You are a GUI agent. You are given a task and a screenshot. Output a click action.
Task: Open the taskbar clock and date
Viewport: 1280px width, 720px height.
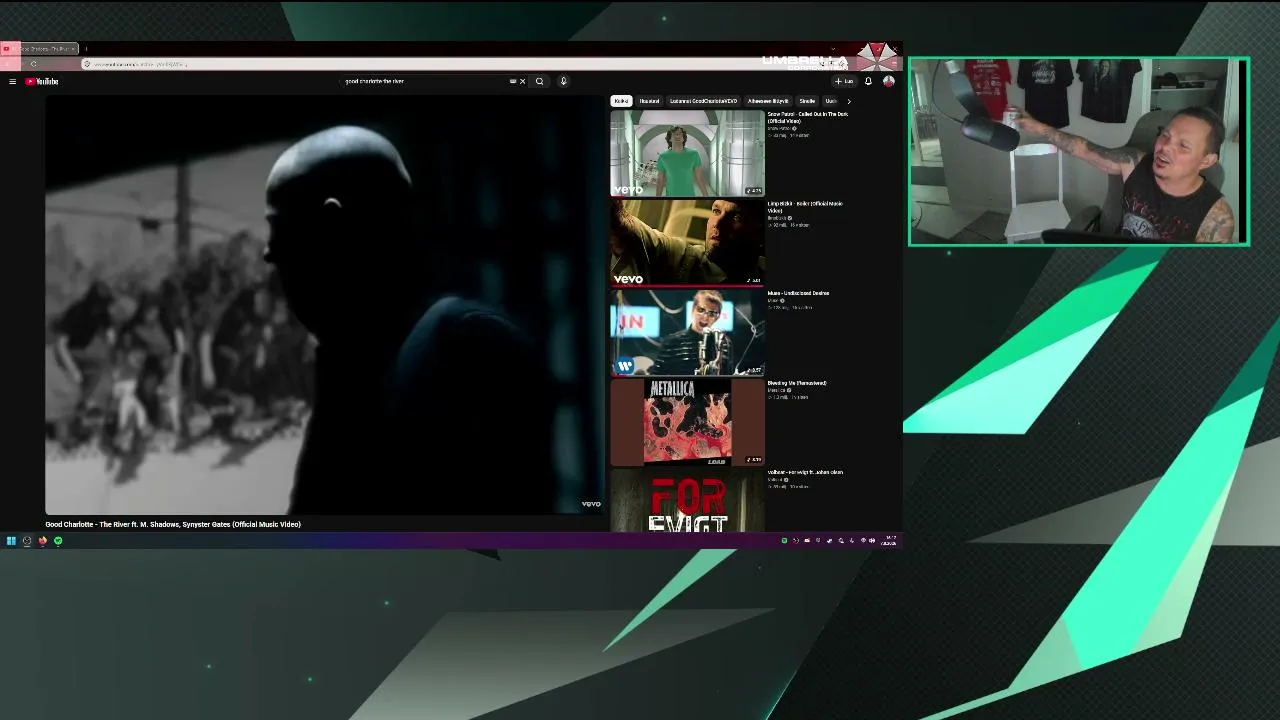[x=888, y=541]
